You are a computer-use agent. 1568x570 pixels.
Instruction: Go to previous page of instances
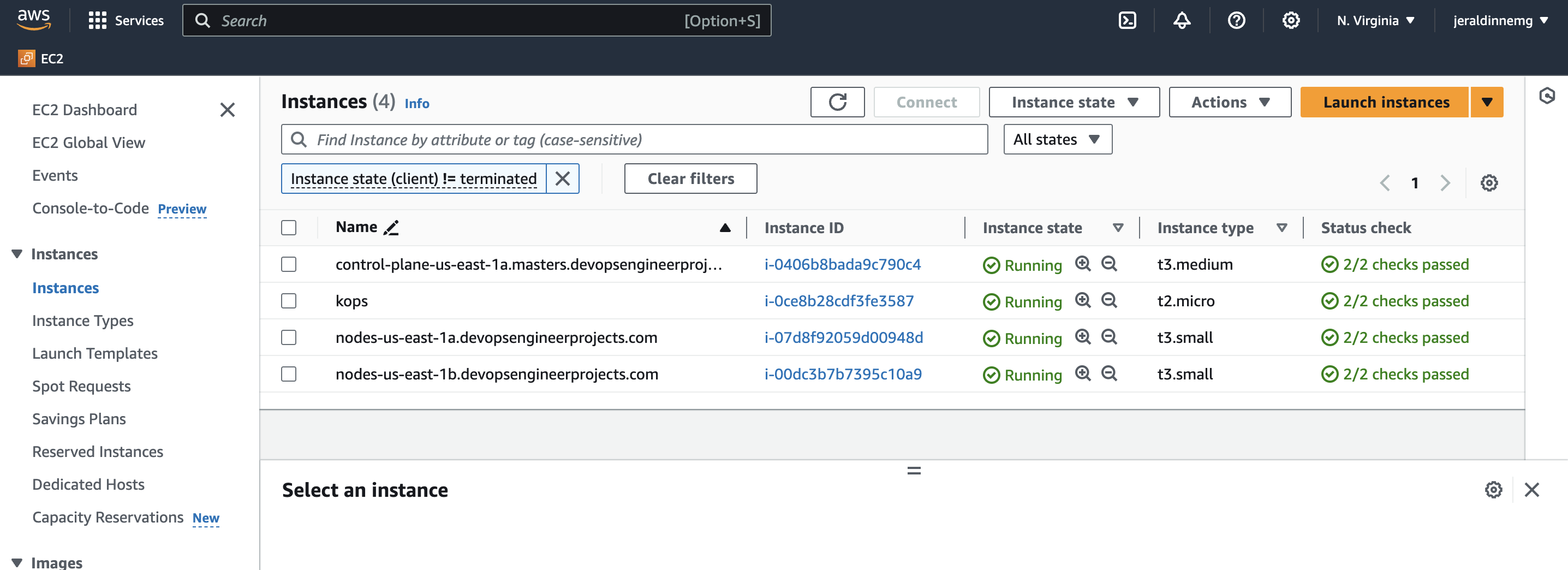click(x=1385, y=183)
